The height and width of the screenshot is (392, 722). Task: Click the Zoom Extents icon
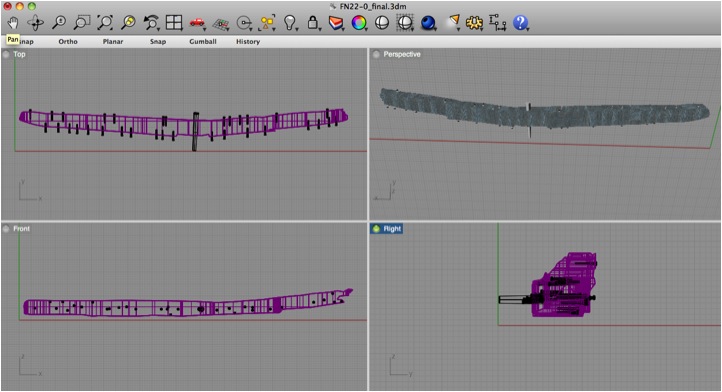pos(105,23)
